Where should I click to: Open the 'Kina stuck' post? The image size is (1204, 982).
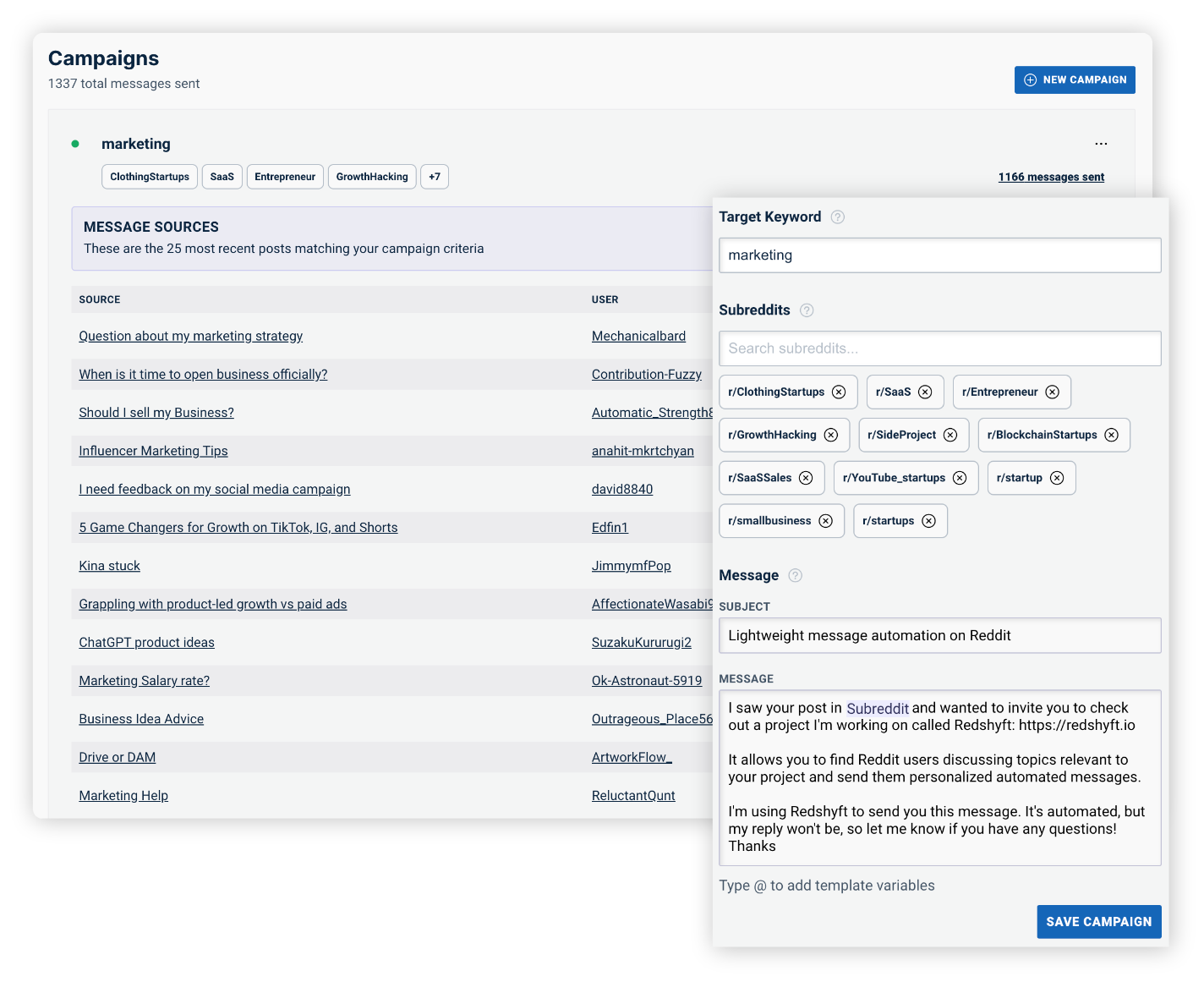click(x=110, y=566)
